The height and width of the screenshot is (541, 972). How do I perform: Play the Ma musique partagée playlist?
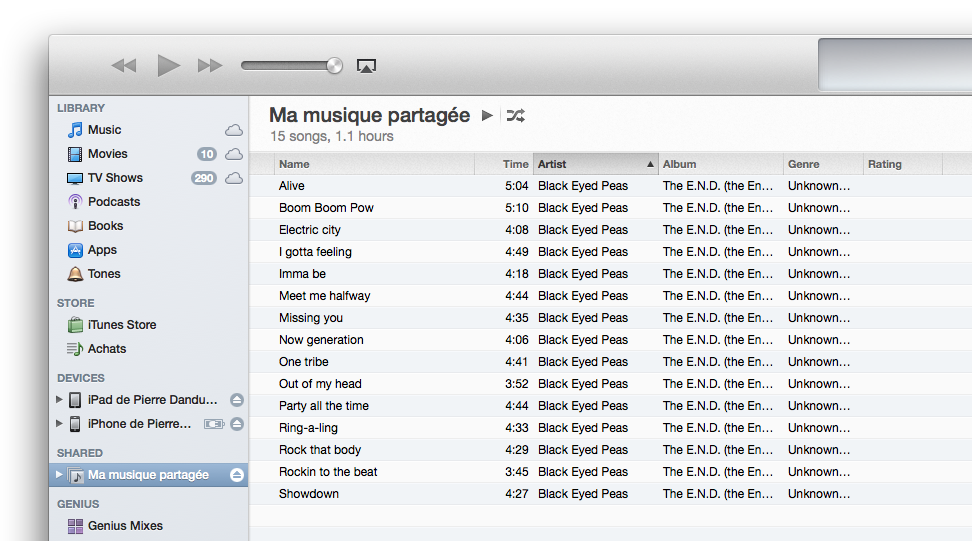click(x=487, y=116)
